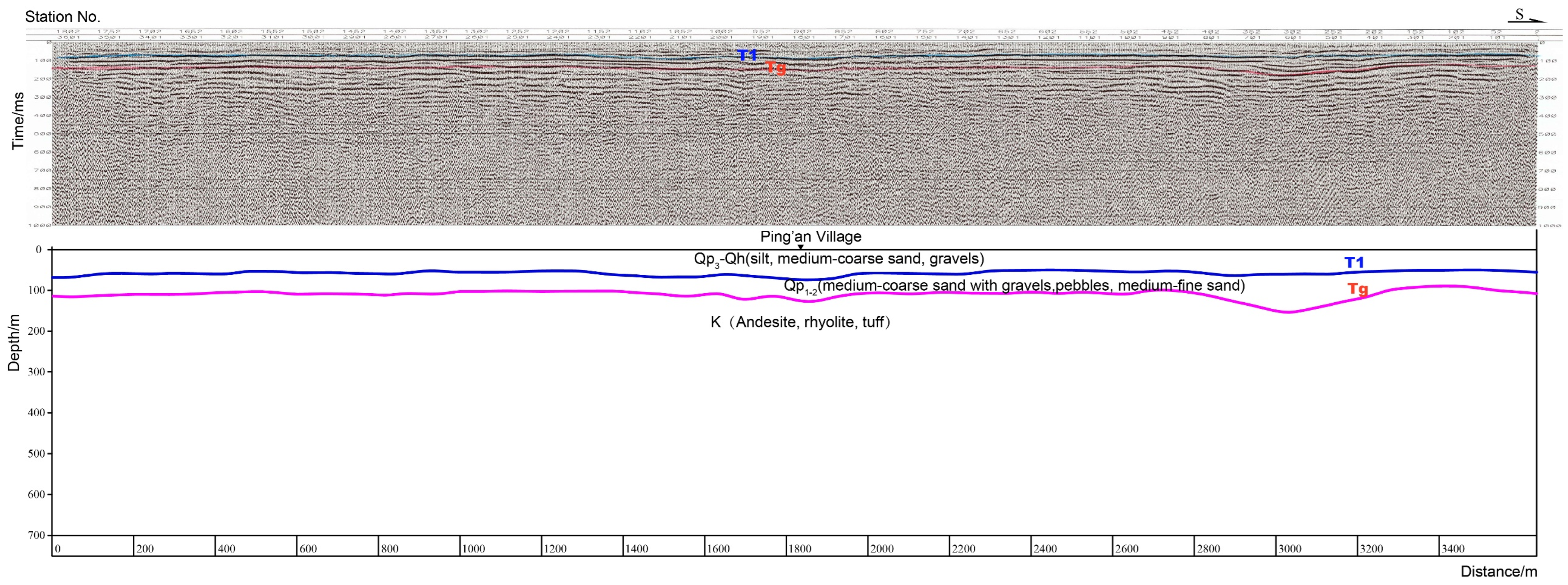Click the 100 depth axis value
This screenshot has width=1568, height=585.
tap(36, 290)
